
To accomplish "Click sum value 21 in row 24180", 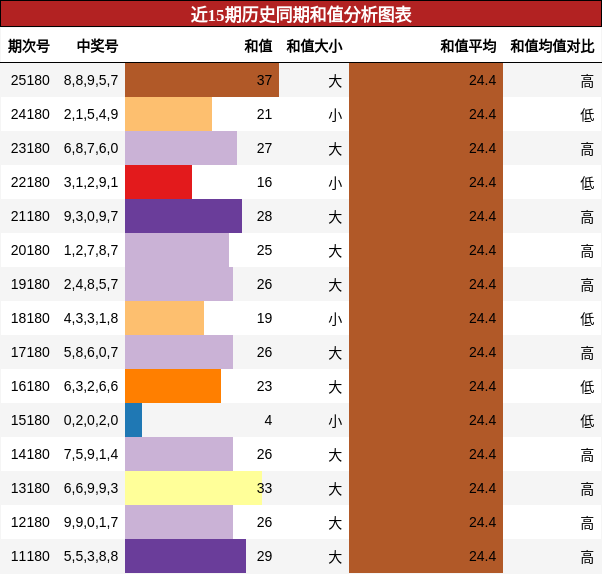I will pyautogui.click(x=264, y=114).
